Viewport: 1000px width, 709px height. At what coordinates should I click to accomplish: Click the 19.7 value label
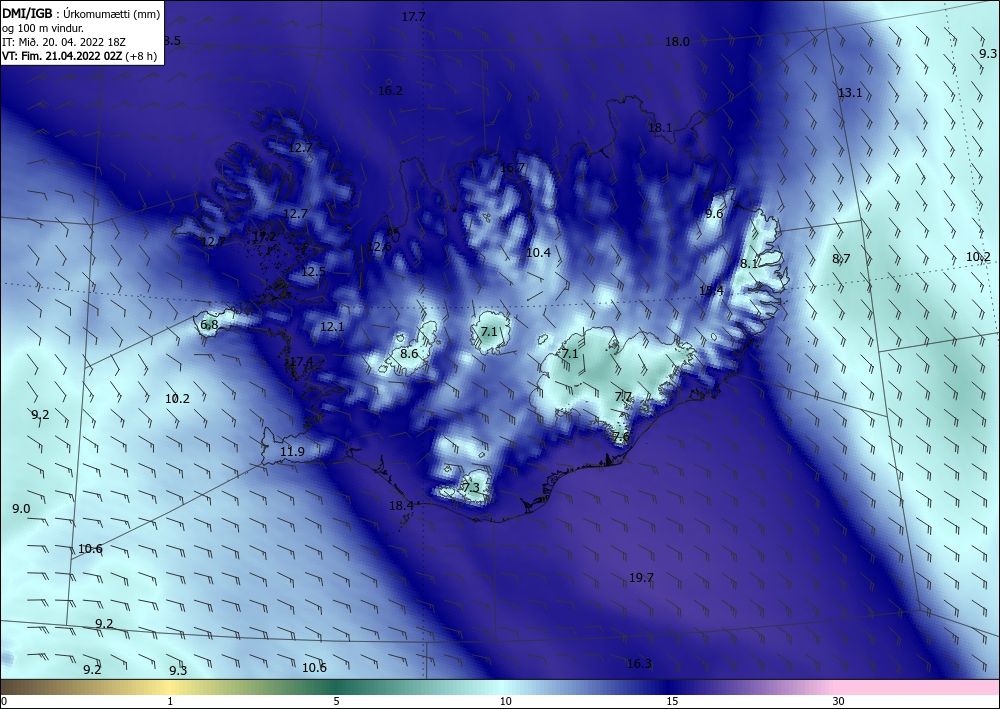pos(641,578)
